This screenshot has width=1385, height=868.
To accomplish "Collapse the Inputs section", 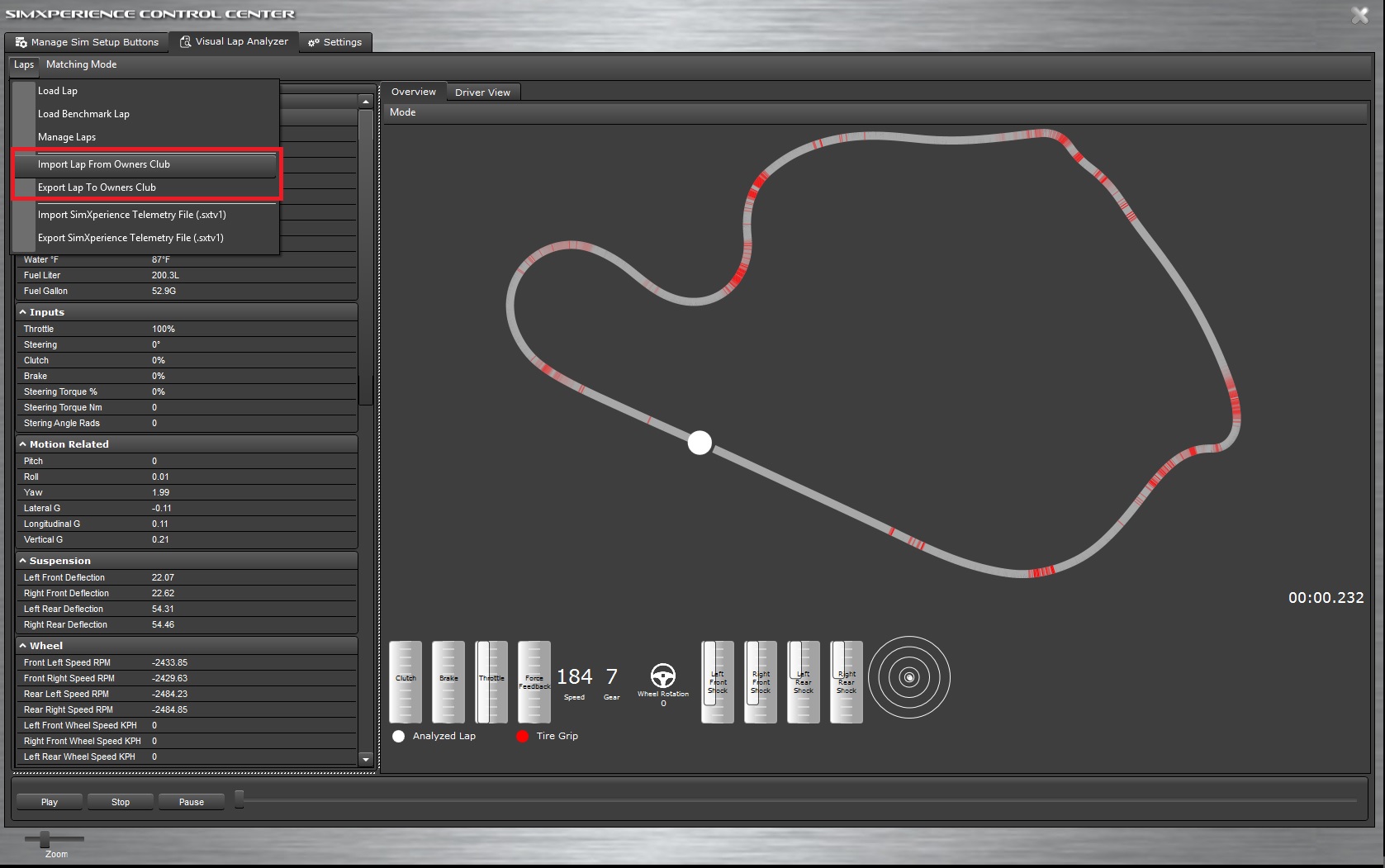I will click(x=23, y=312).
